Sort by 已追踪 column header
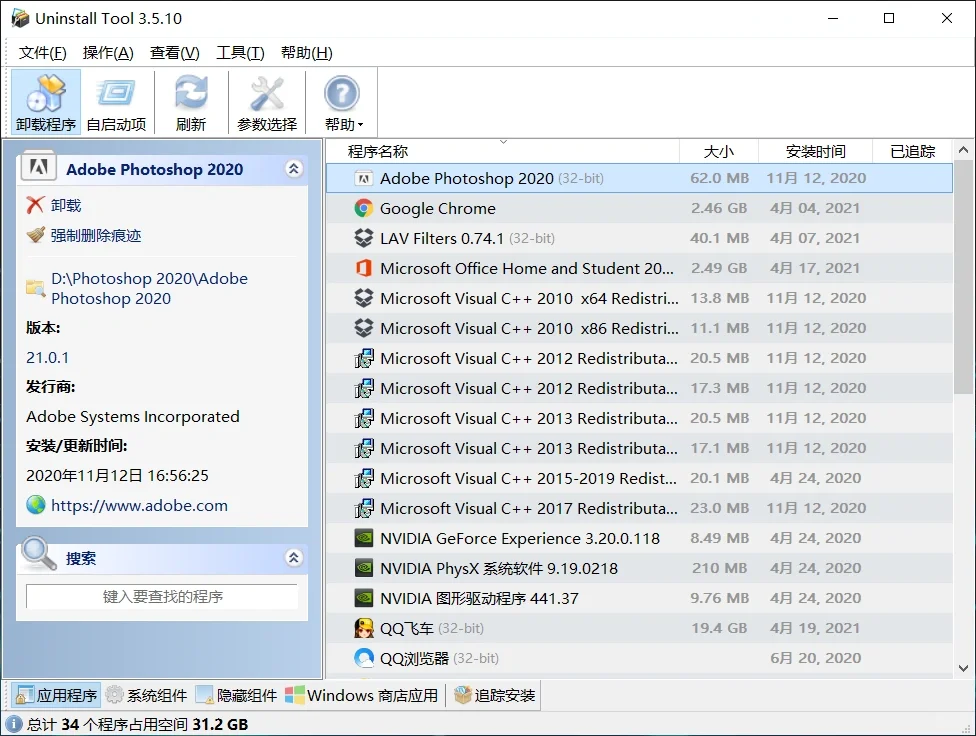Screen dimensions: 976x736 [x=913, y=151]
